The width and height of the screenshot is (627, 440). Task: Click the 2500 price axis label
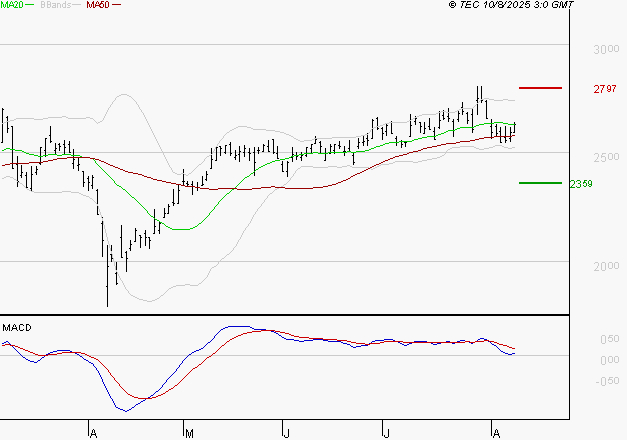[604, 158]
